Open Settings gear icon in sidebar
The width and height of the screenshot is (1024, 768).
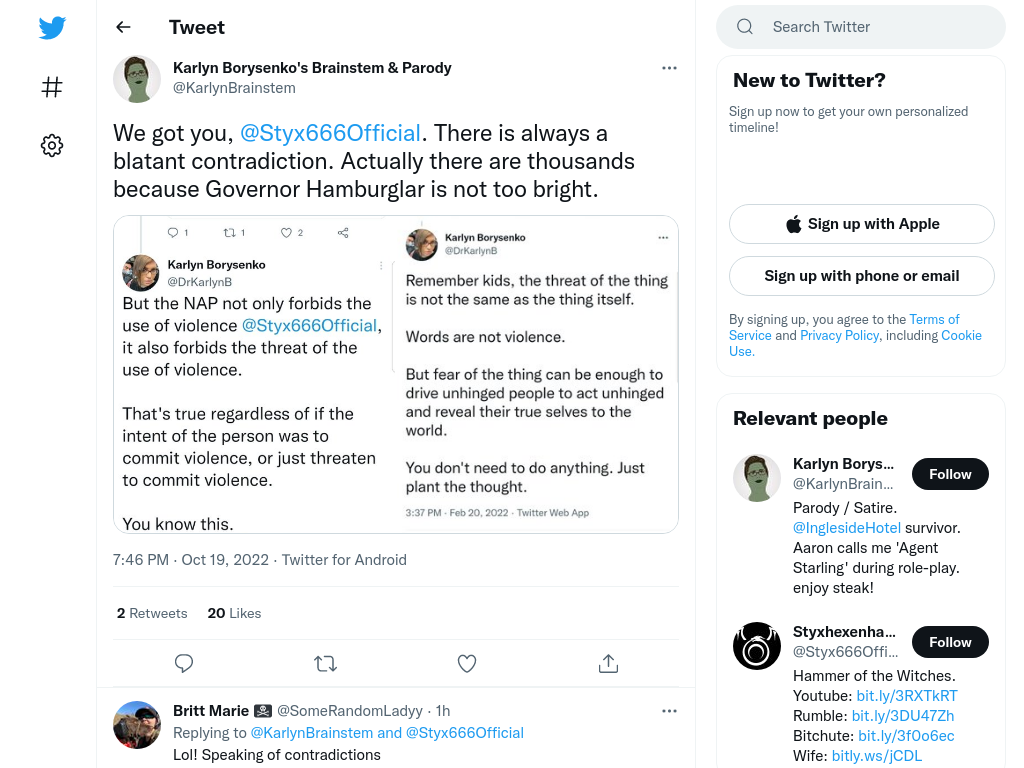[52, 145]
